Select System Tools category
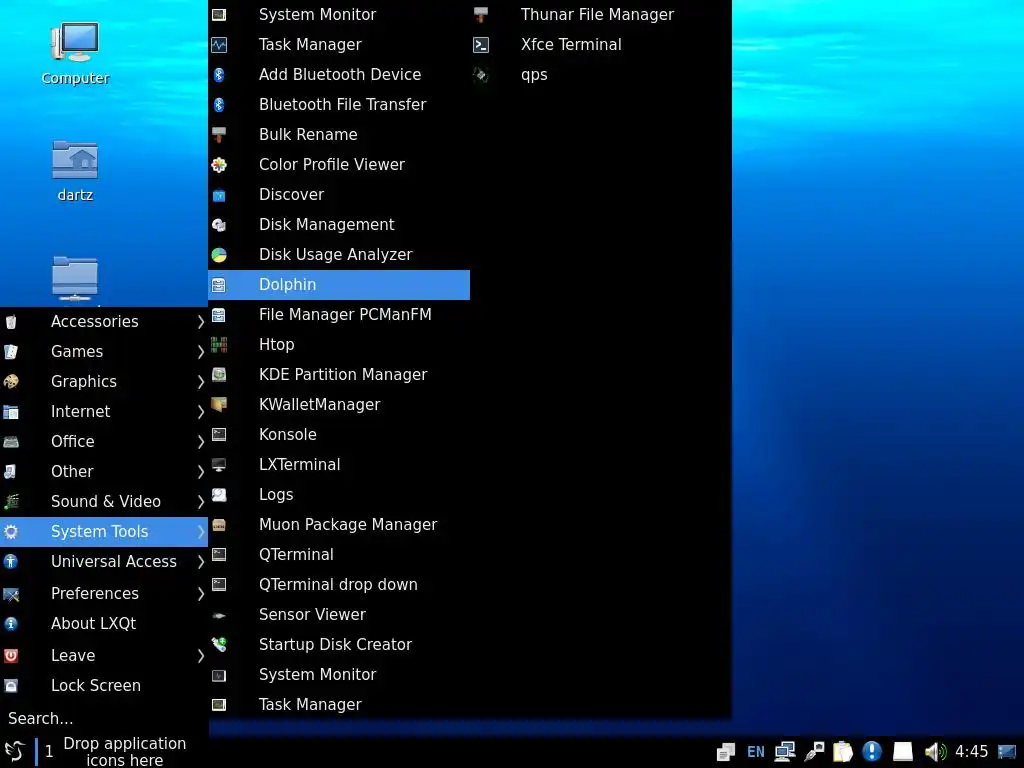1024x768 pixels. click(104, 532)
